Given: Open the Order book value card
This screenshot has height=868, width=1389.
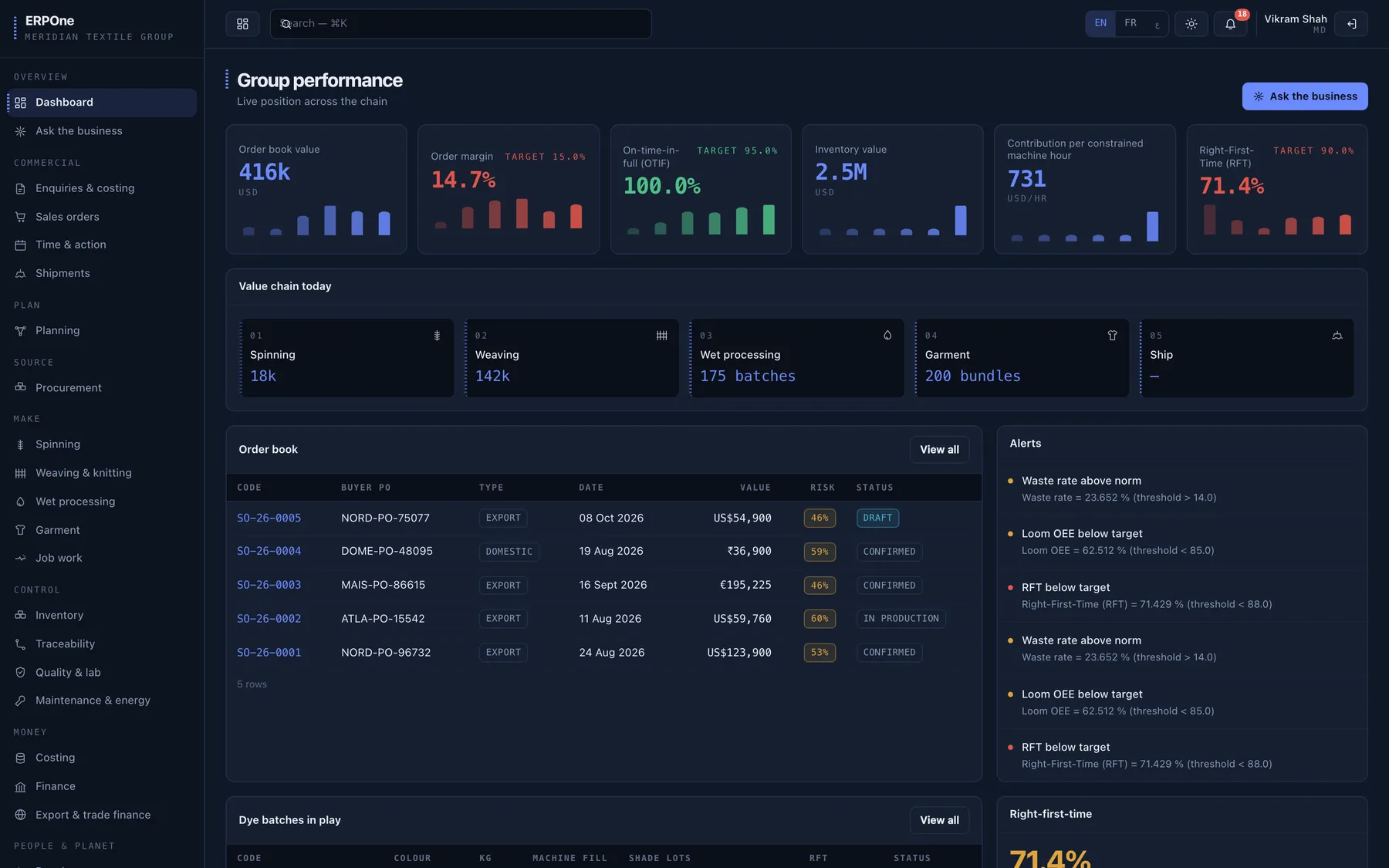Looking at the screenshot, I should coord(316,189).
